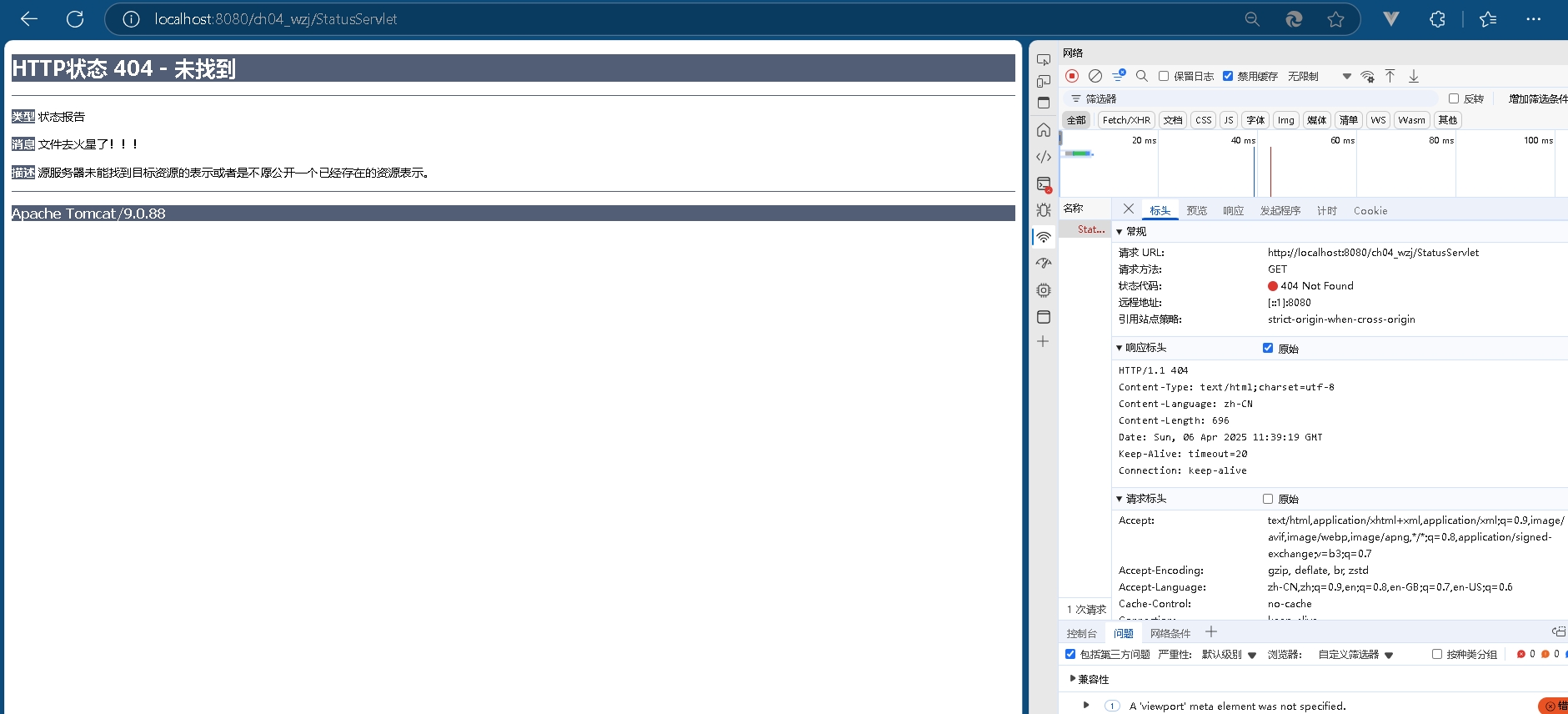1568x714 pixels.
Task: Switch to the 响应 tab
Action: tap(1233, 211)
